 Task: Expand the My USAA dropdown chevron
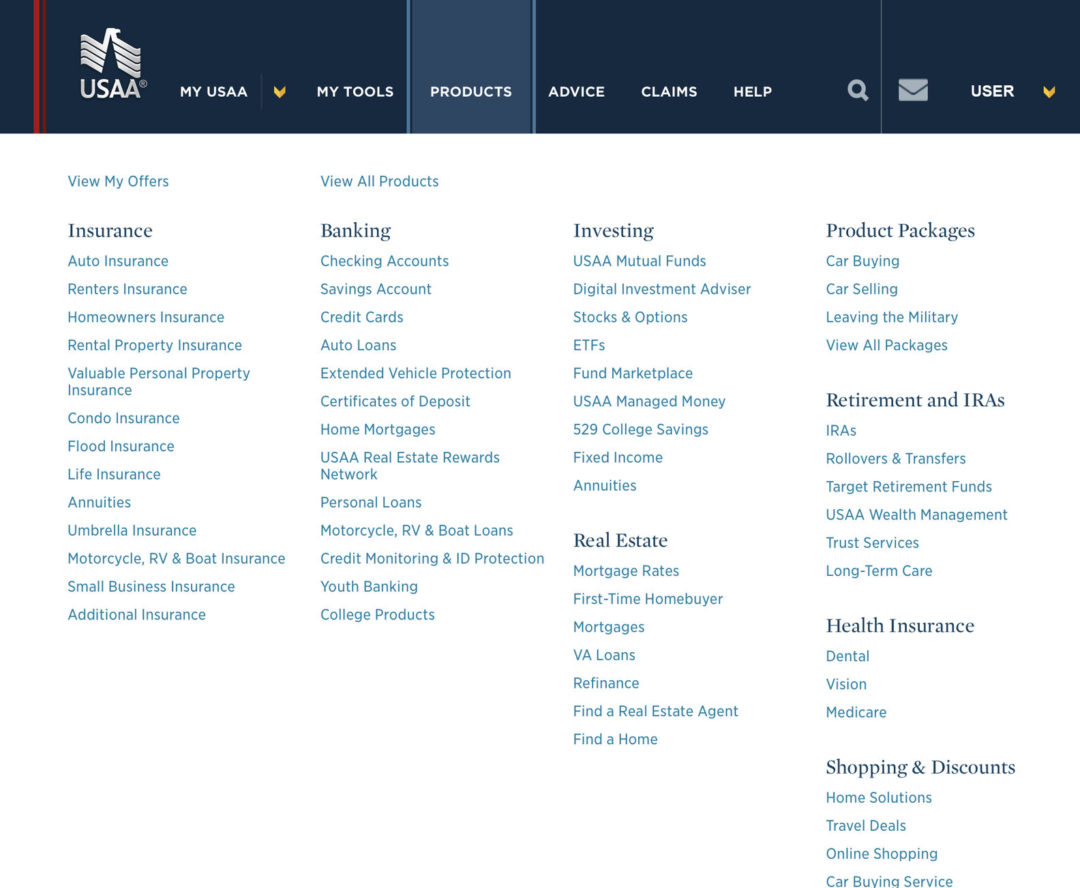280,92
